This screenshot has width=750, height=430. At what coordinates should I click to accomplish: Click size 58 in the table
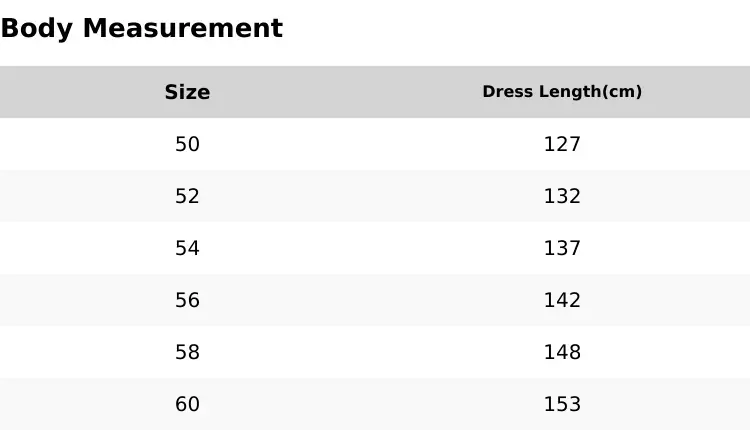(x=187, y=353)
